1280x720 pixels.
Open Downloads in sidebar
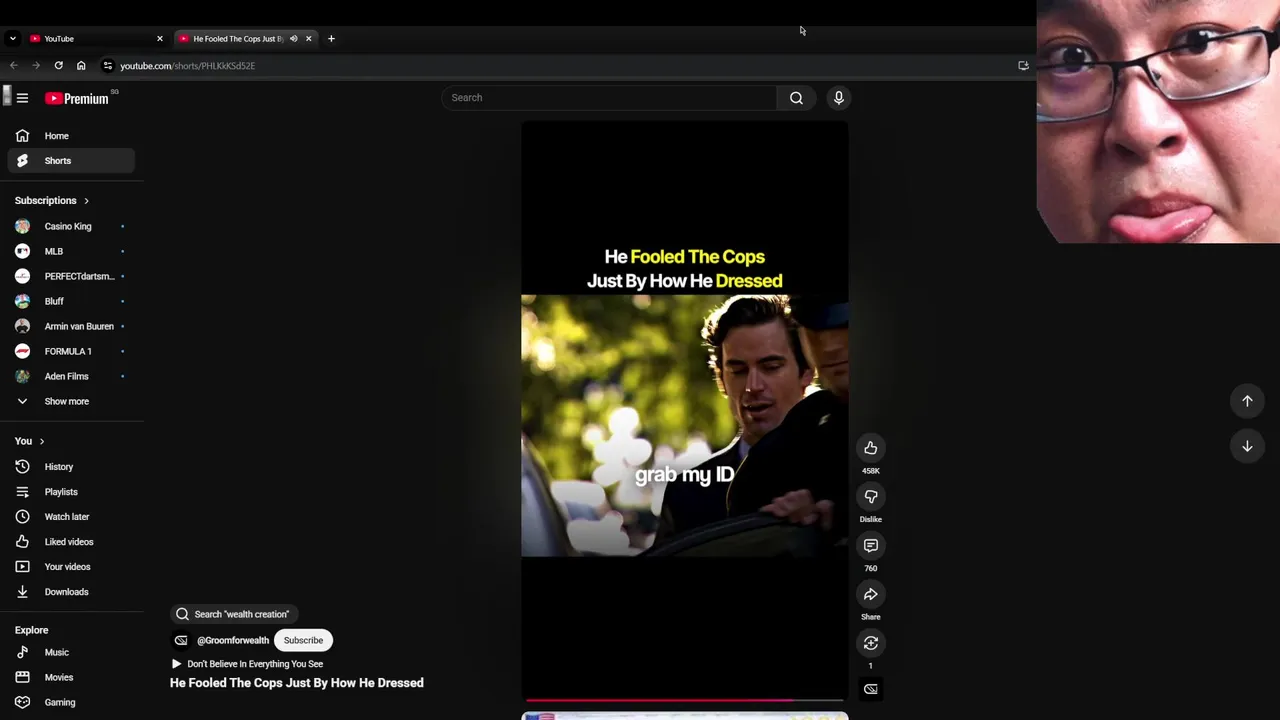coord(71,592)
